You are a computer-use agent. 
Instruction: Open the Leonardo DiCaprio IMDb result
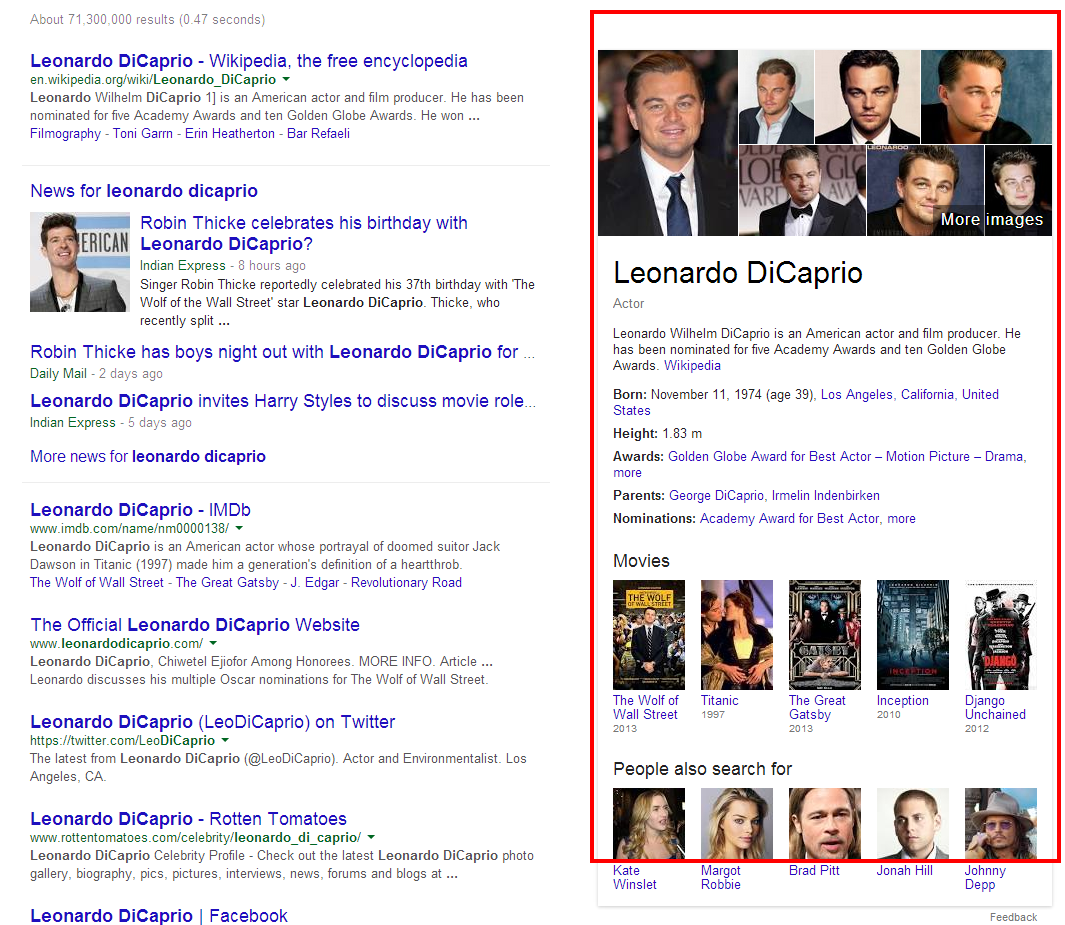click(x=141, y=510)
